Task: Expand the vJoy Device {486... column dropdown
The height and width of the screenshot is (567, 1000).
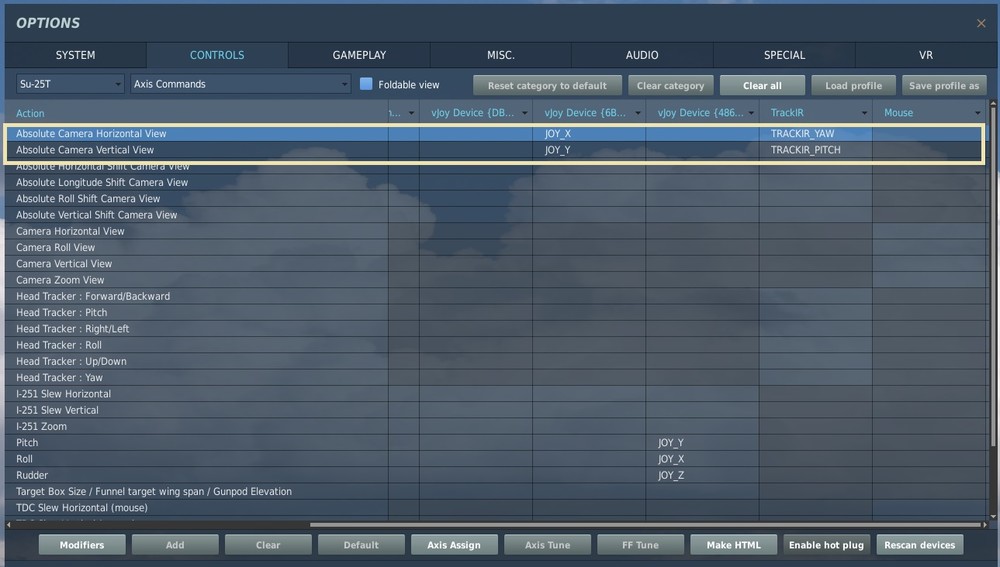Action: (751, 114)
